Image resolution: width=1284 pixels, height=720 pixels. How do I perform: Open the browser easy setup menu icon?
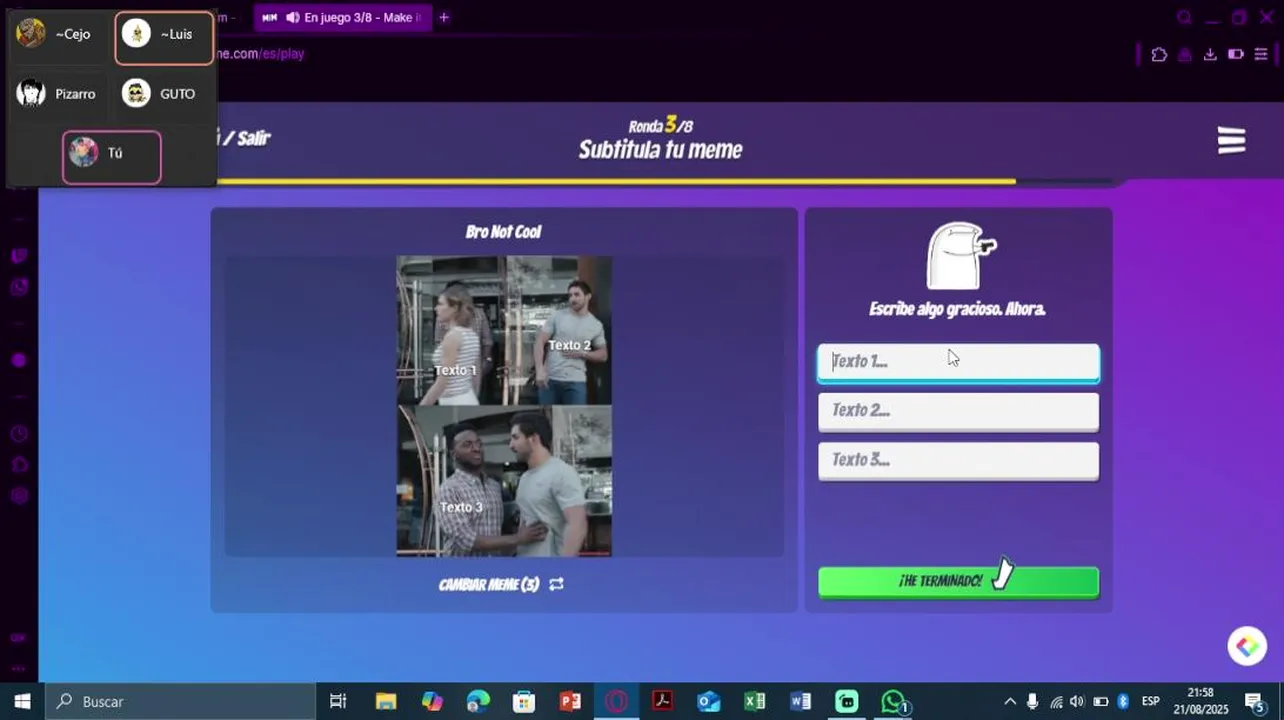point(1261,54)
